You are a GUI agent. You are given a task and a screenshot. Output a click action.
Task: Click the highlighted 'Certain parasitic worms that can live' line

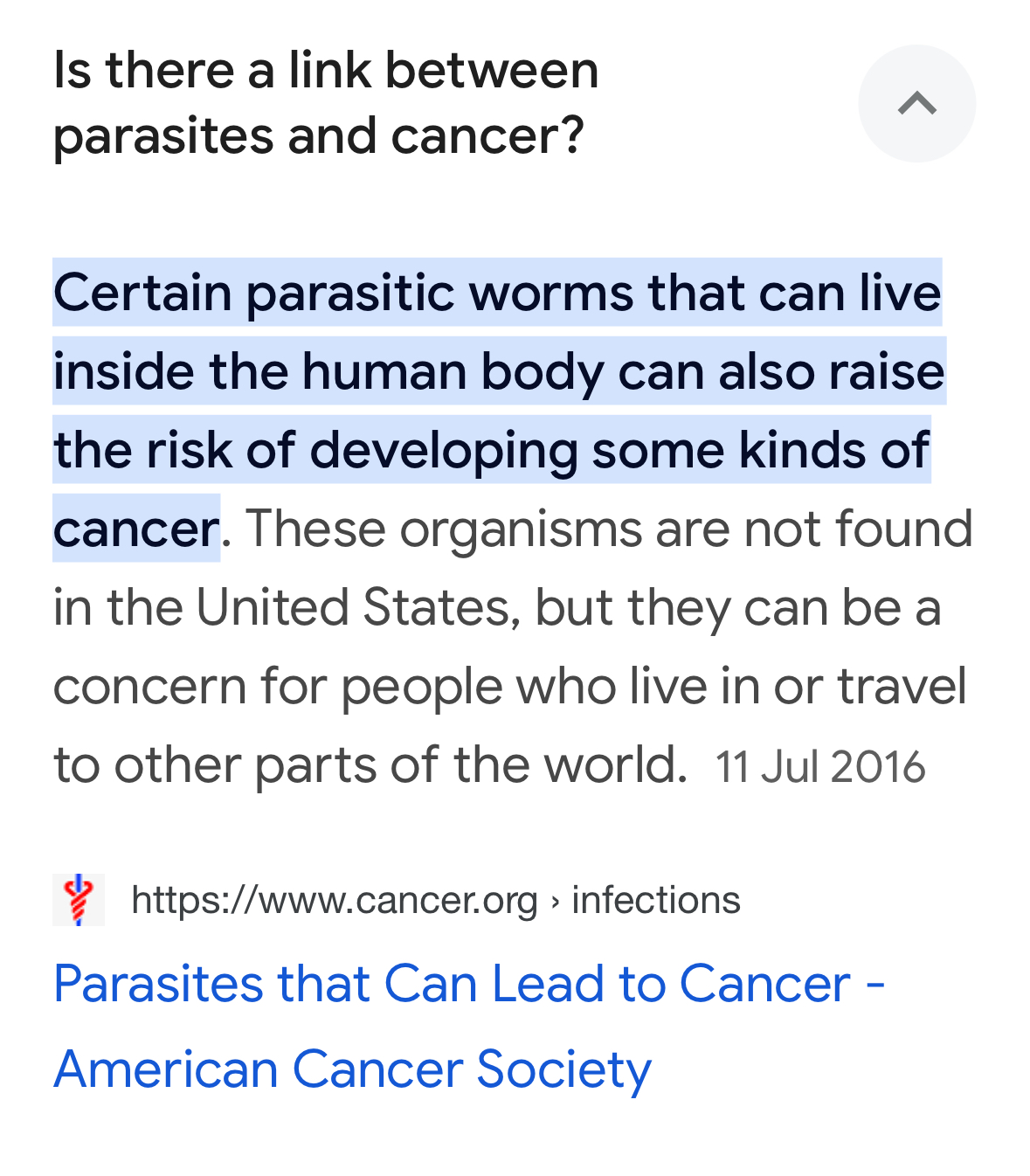click(497, 293)
